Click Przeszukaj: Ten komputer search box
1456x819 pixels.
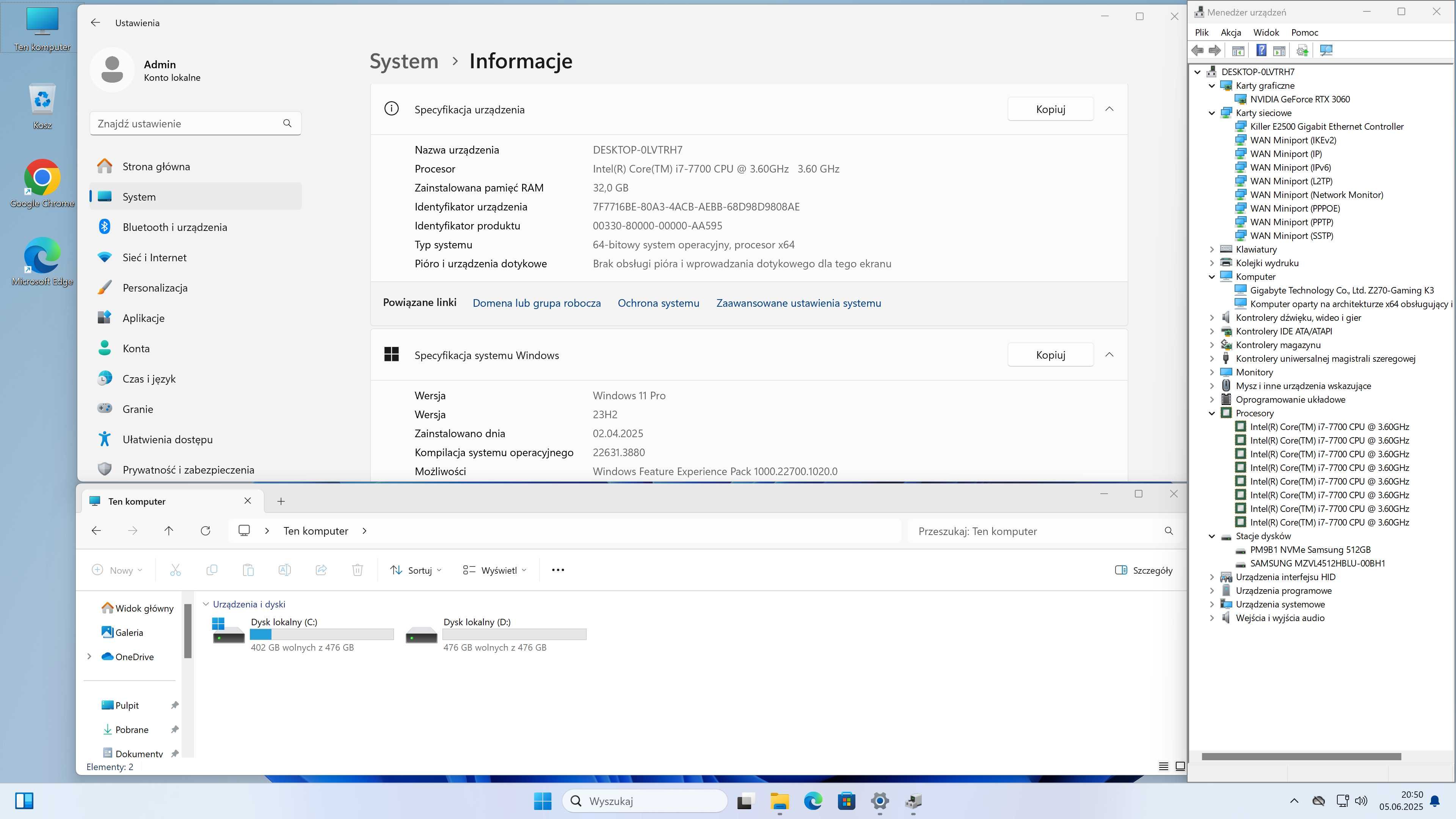tap(1045, 531)
